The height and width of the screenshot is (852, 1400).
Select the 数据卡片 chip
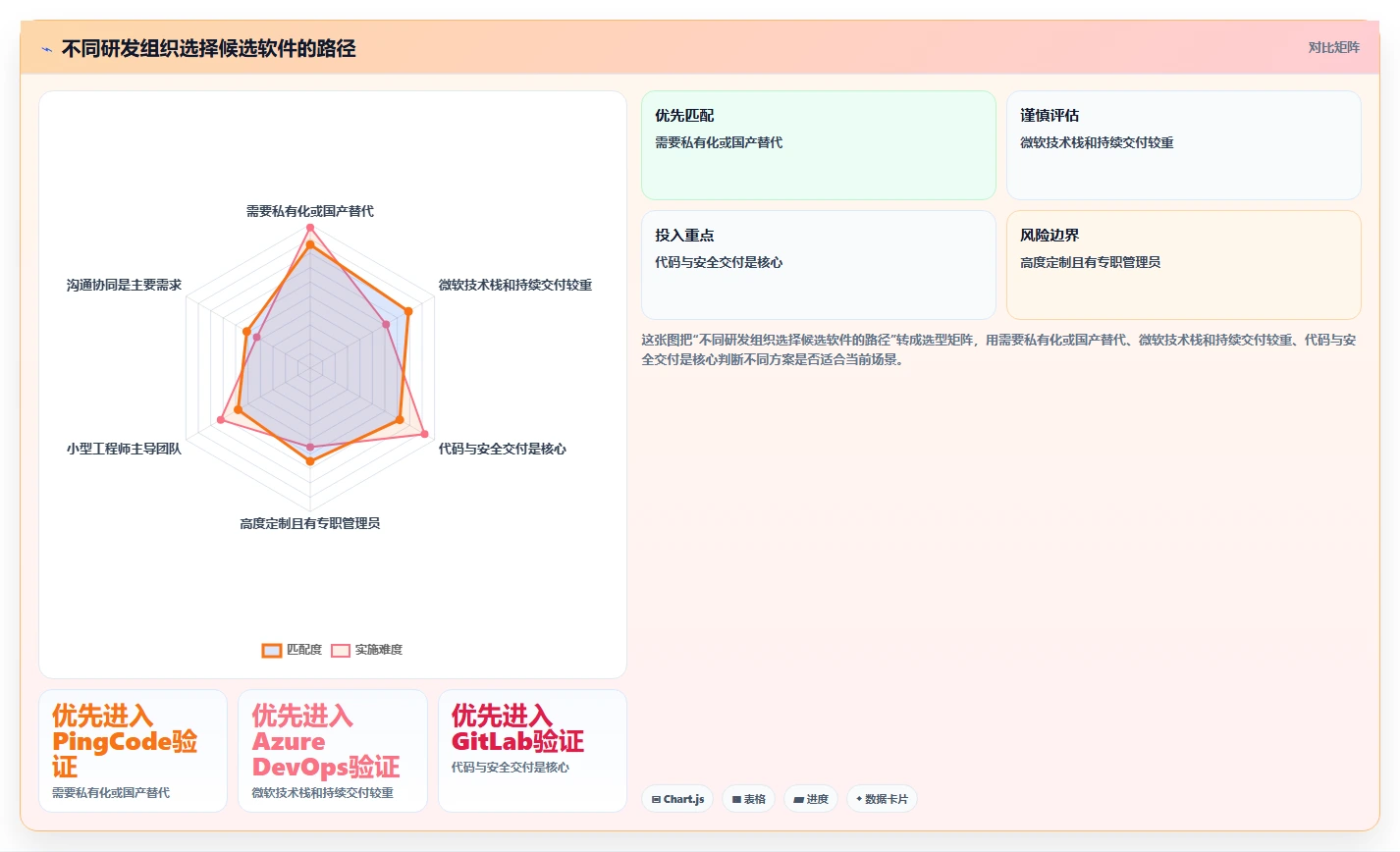tap(882, 799)
